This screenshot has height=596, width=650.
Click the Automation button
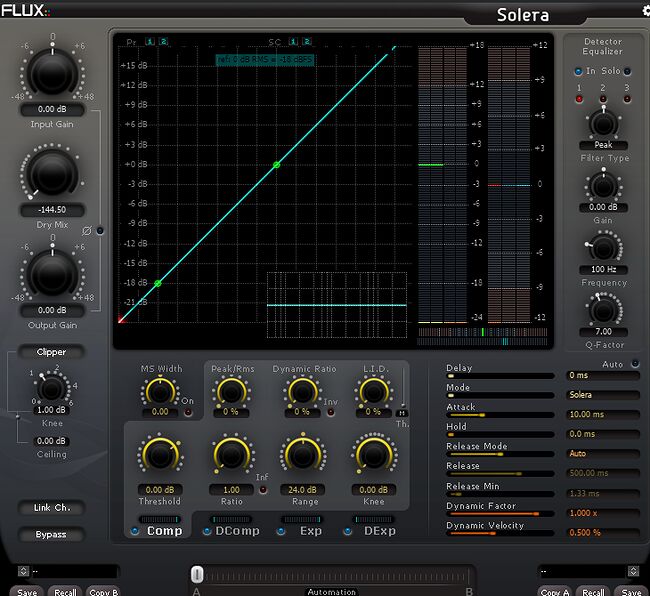(332, 592)
